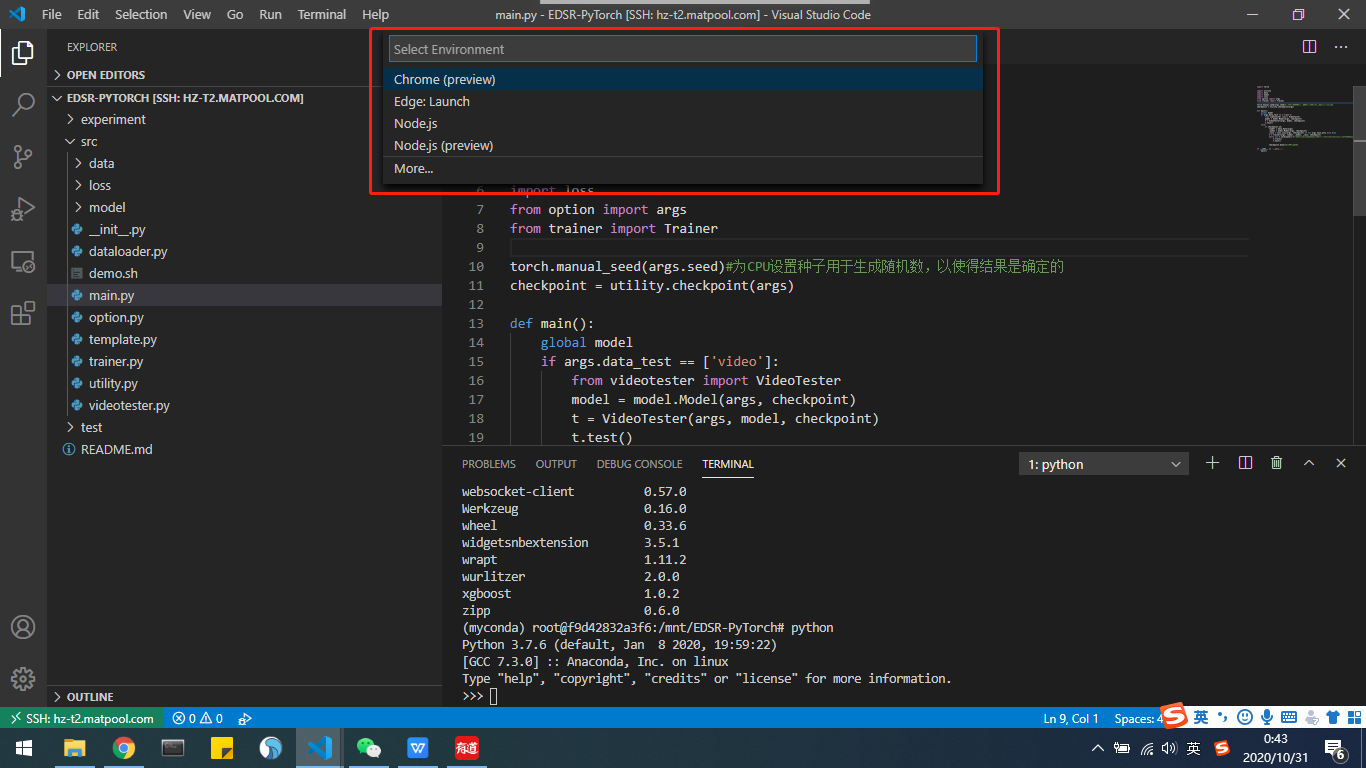Viewport: 1366px width, 768px height.
Task: Click Ln 9, Col 1 in status bar
Action: click(1071, 718)
